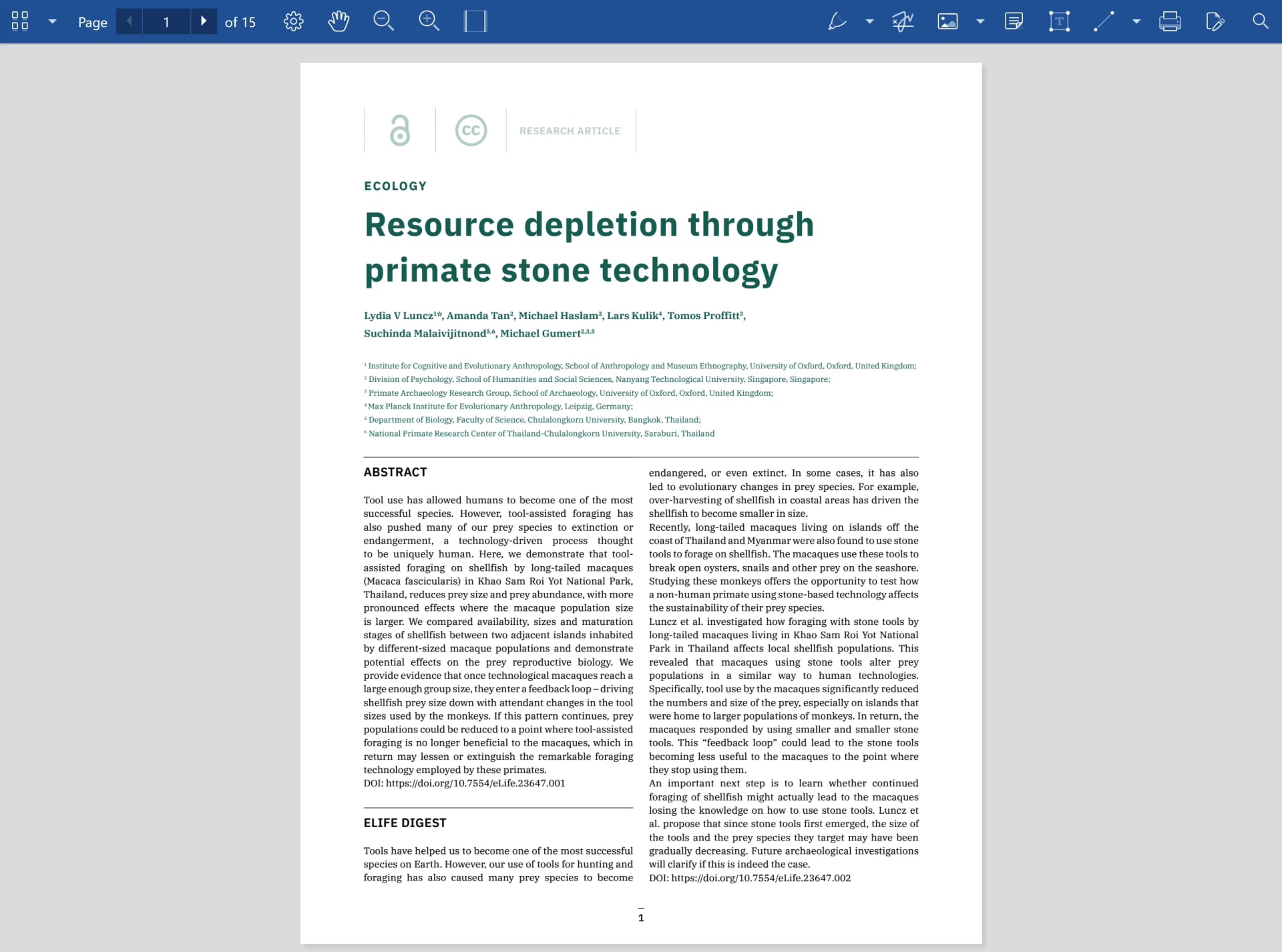1282x952 pixels.
Task: Select the free text box tool
Action: pyautogui.click(x=1059, y=21)
